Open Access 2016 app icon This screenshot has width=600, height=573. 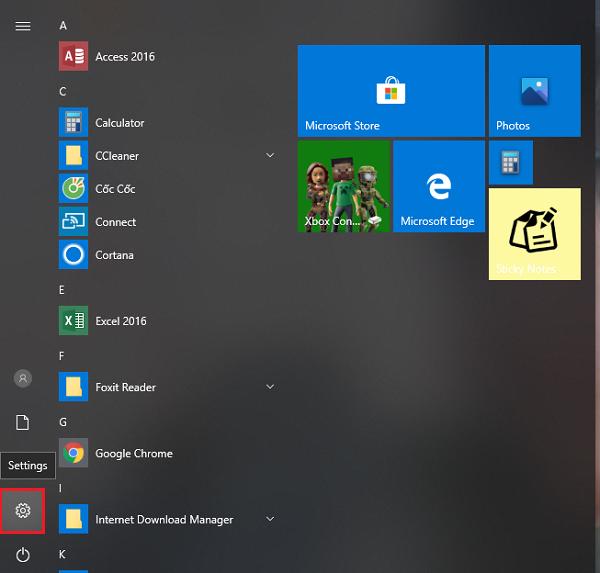[73, 56]
